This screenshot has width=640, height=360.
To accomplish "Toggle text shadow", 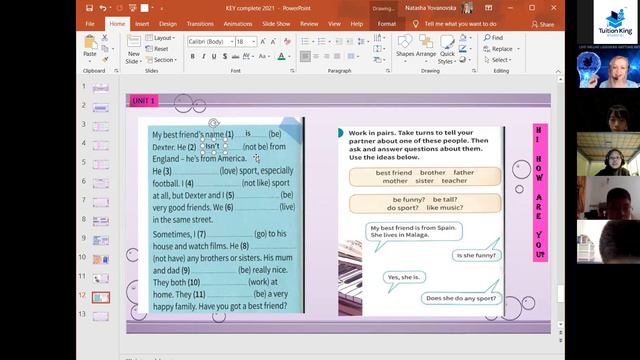I will click(x=224, y=56).
